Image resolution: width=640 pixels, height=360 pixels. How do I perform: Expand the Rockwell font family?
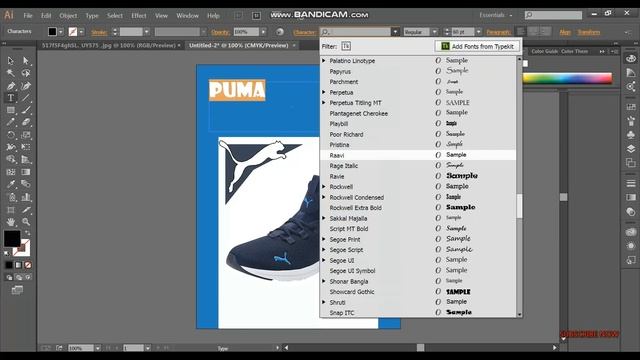[x=324, y=187]
